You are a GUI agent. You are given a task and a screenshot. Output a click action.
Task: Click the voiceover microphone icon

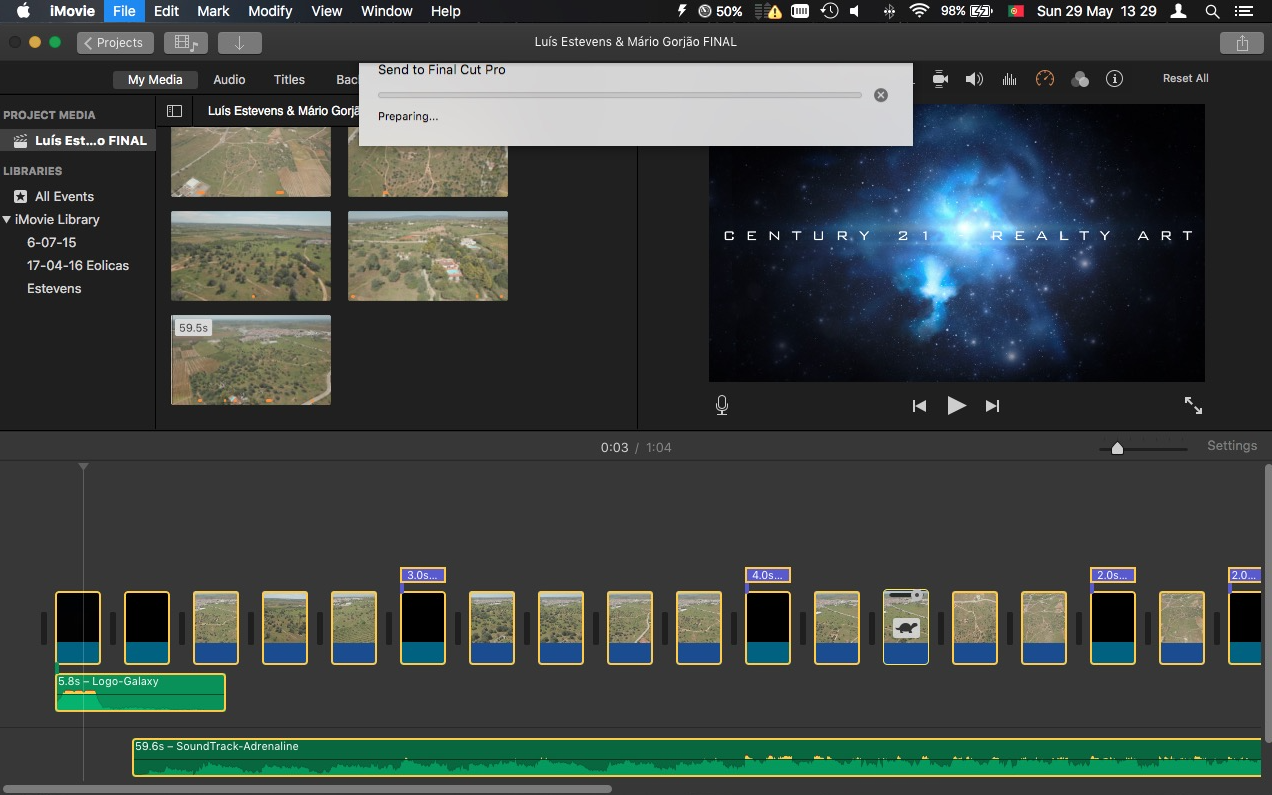pos(722,405)
